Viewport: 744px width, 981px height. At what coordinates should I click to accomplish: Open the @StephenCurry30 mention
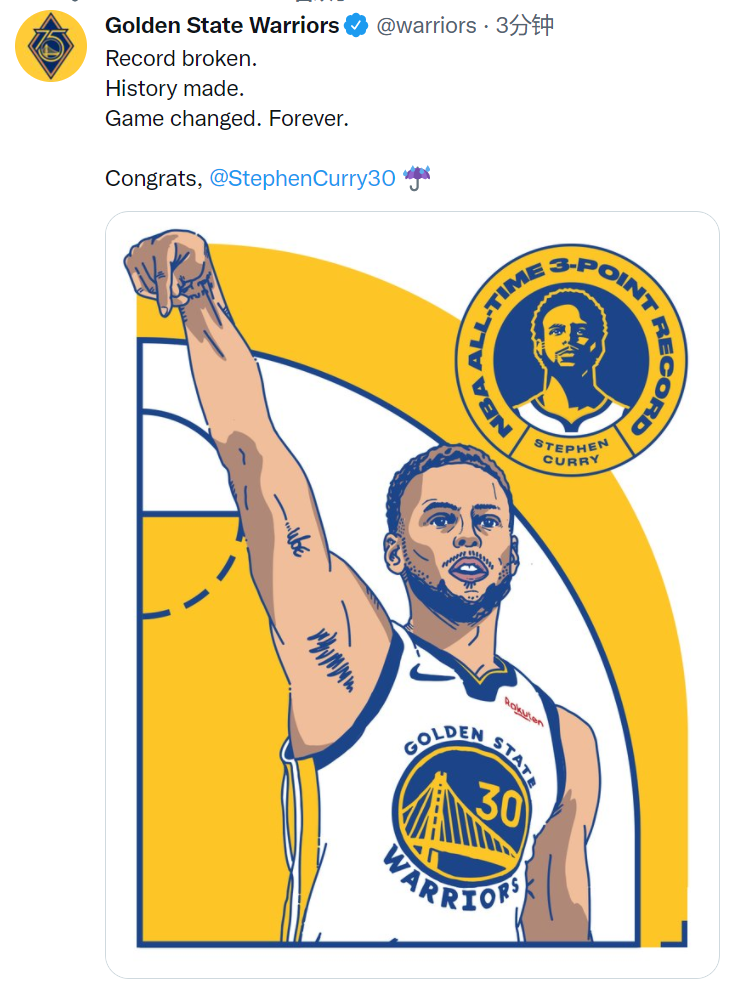(302, 179)
